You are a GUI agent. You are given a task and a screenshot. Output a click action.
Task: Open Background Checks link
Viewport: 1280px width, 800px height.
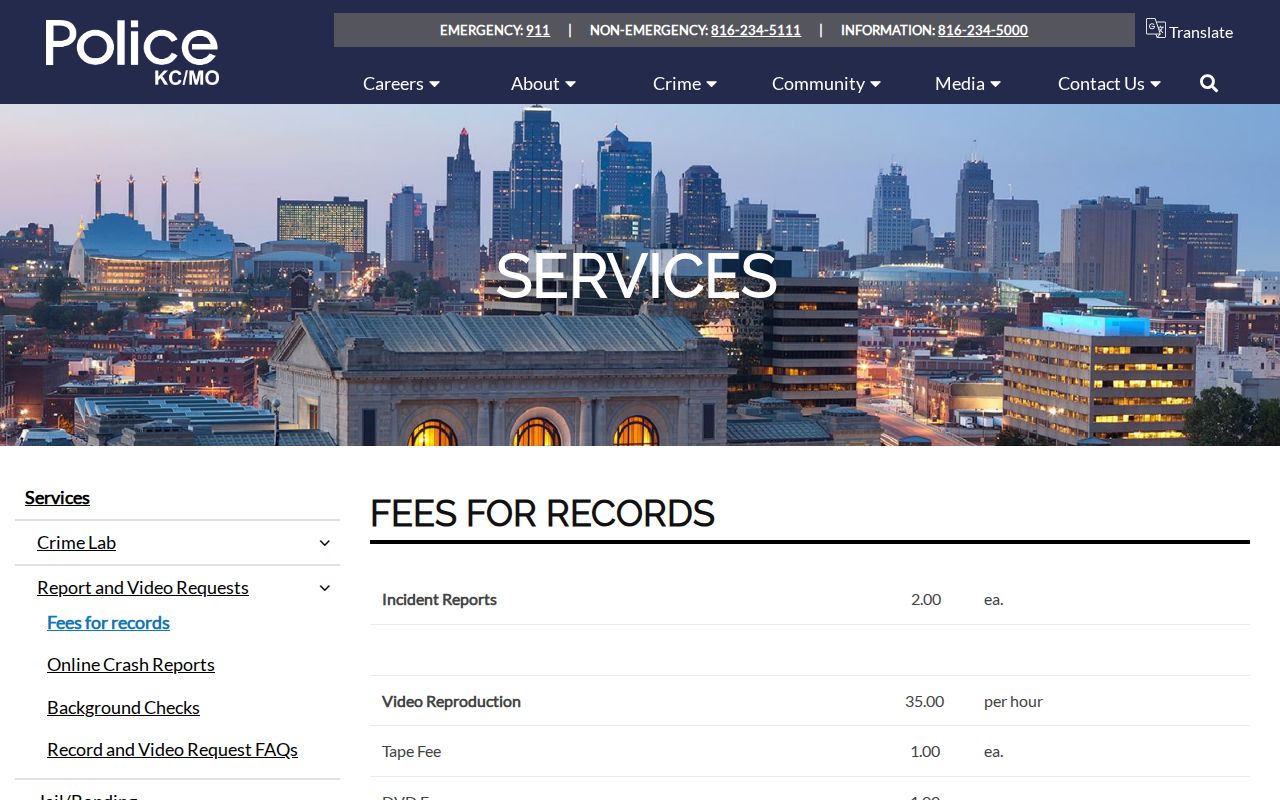123,708
